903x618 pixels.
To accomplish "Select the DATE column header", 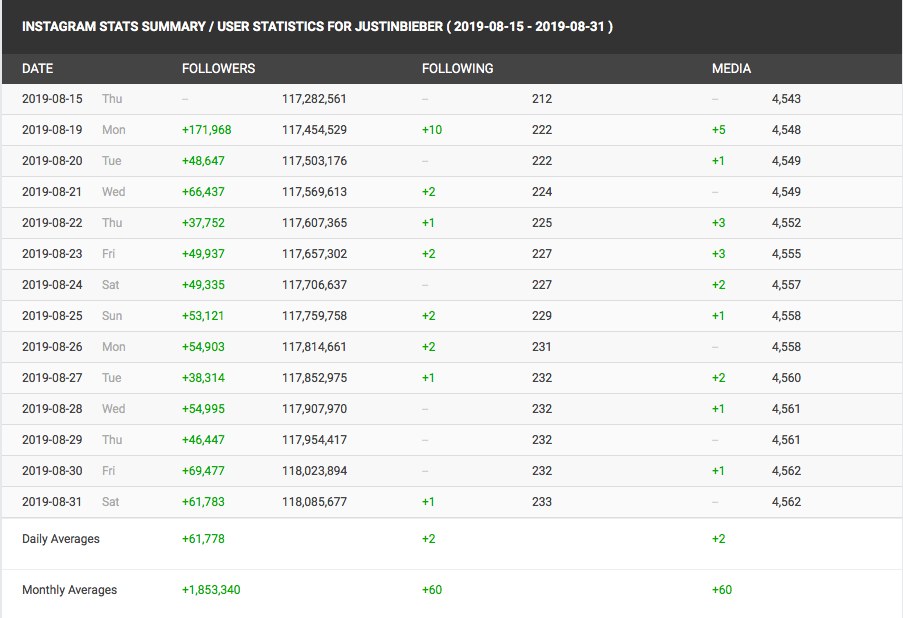I will click(37, 69).
